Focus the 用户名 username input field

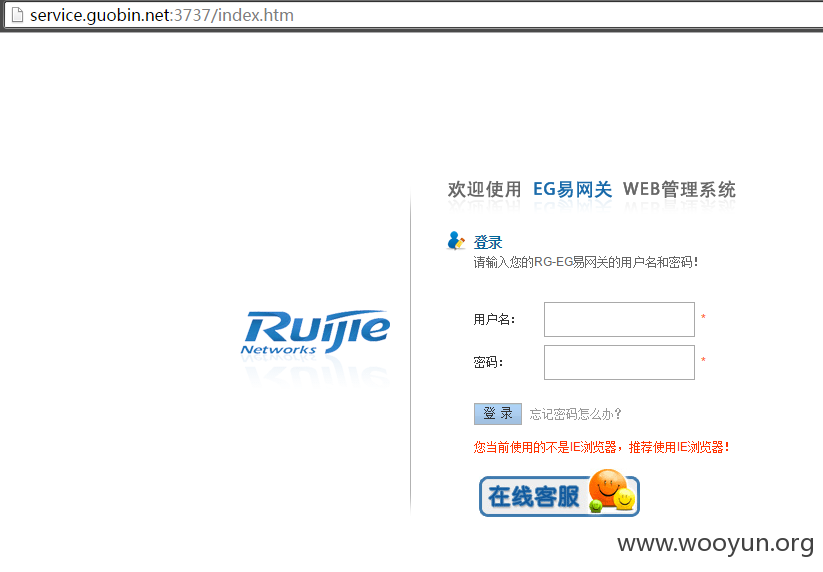tap(619, 319)
